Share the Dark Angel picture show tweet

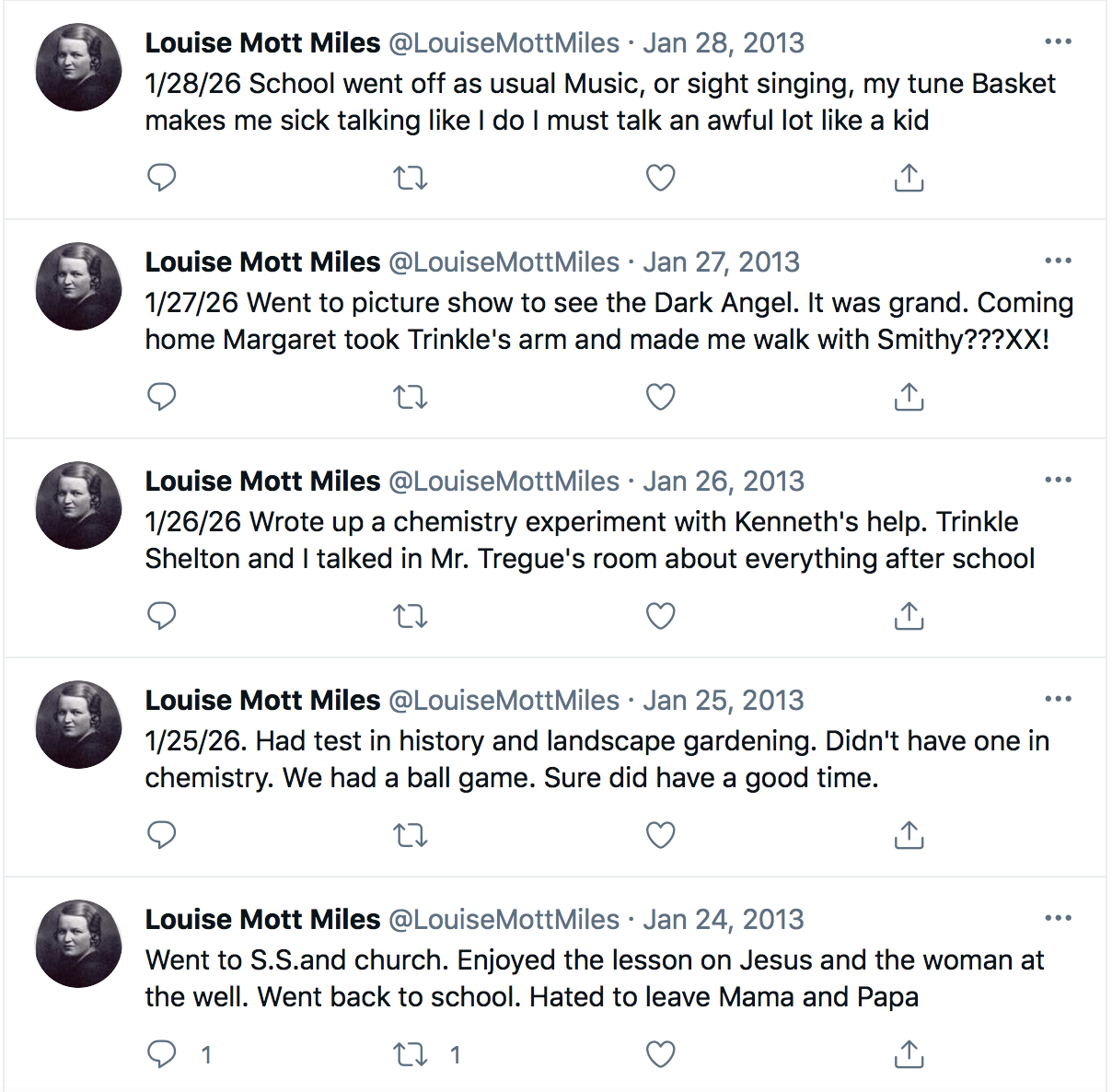(909, 396)
